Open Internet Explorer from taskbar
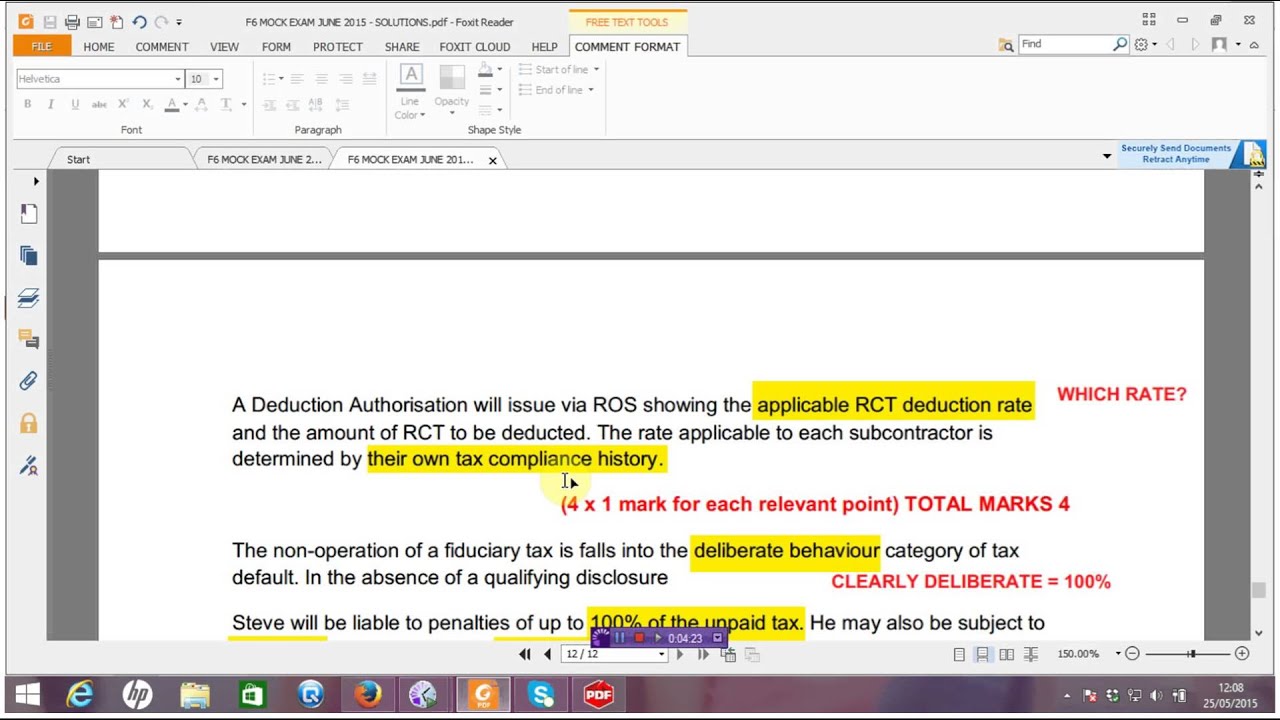 (80, 695)
